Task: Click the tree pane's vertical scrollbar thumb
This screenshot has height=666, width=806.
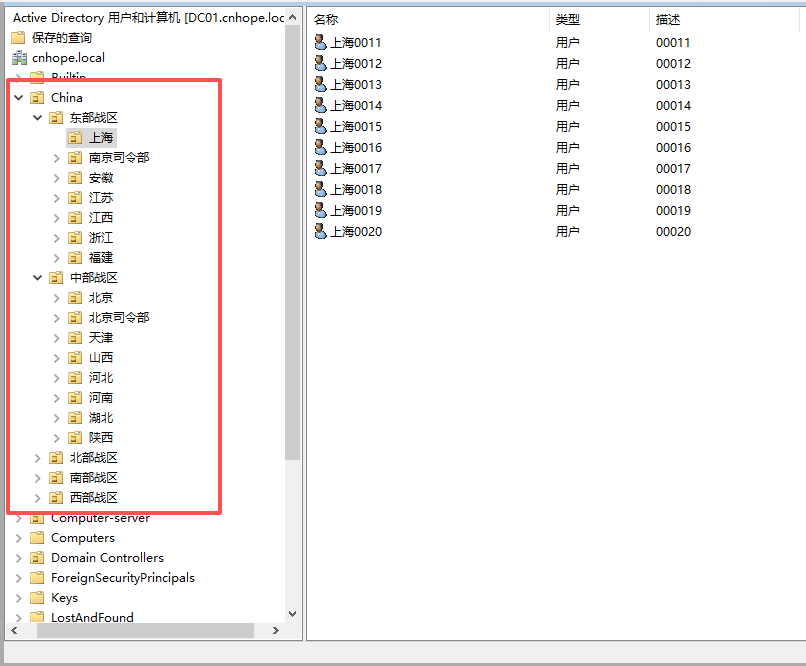Action: (292, 242)
